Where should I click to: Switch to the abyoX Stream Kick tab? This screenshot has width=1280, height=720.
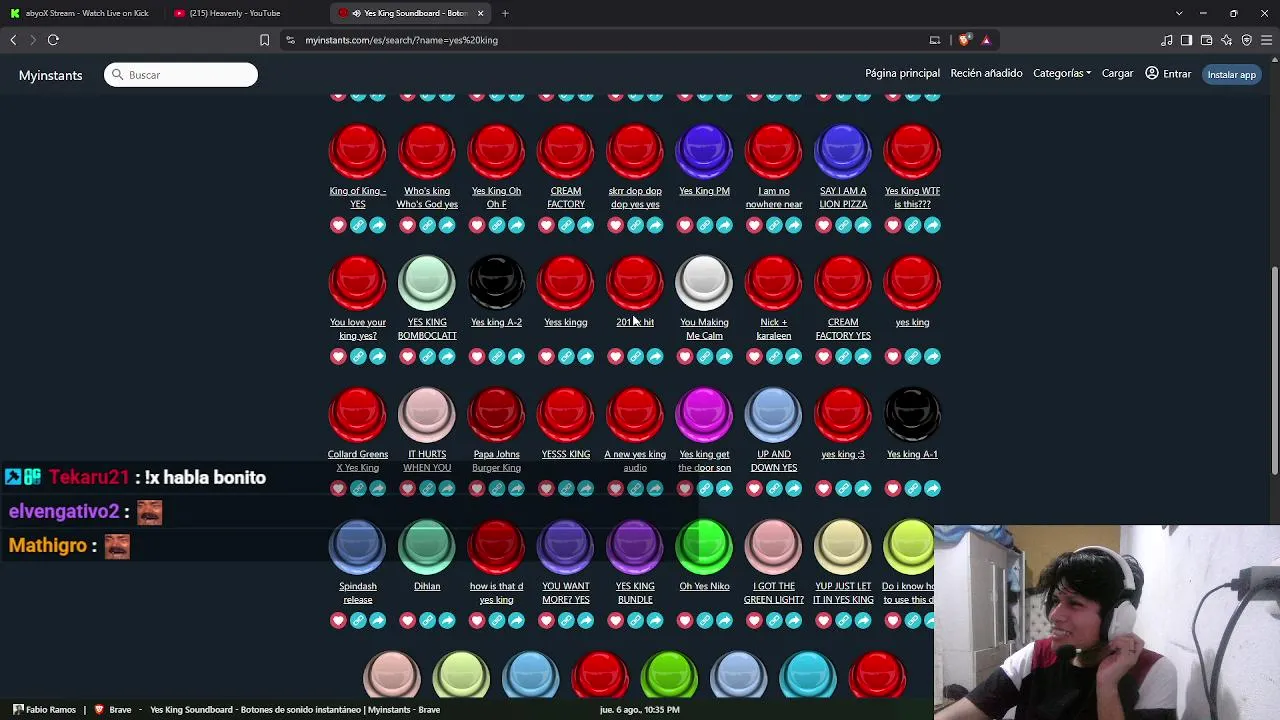[x=81, y=13]
